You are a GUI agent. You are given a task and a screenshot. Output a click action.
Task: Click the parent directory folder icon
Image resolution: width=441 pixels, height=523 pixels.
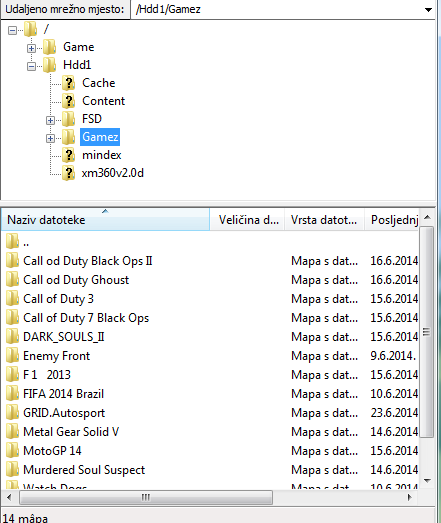pyautogui.click(x=12, y=241)
